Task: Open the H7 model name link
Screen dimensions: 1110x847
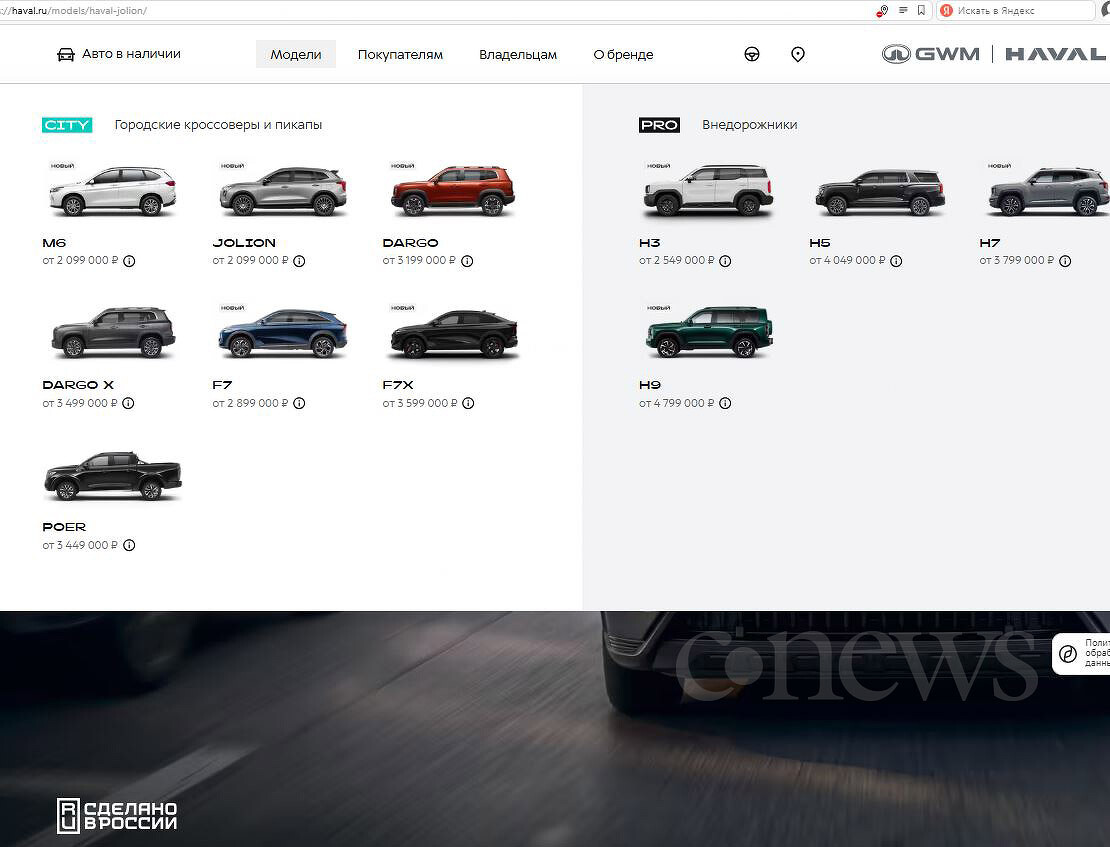Action: click(x=990, y=243)
